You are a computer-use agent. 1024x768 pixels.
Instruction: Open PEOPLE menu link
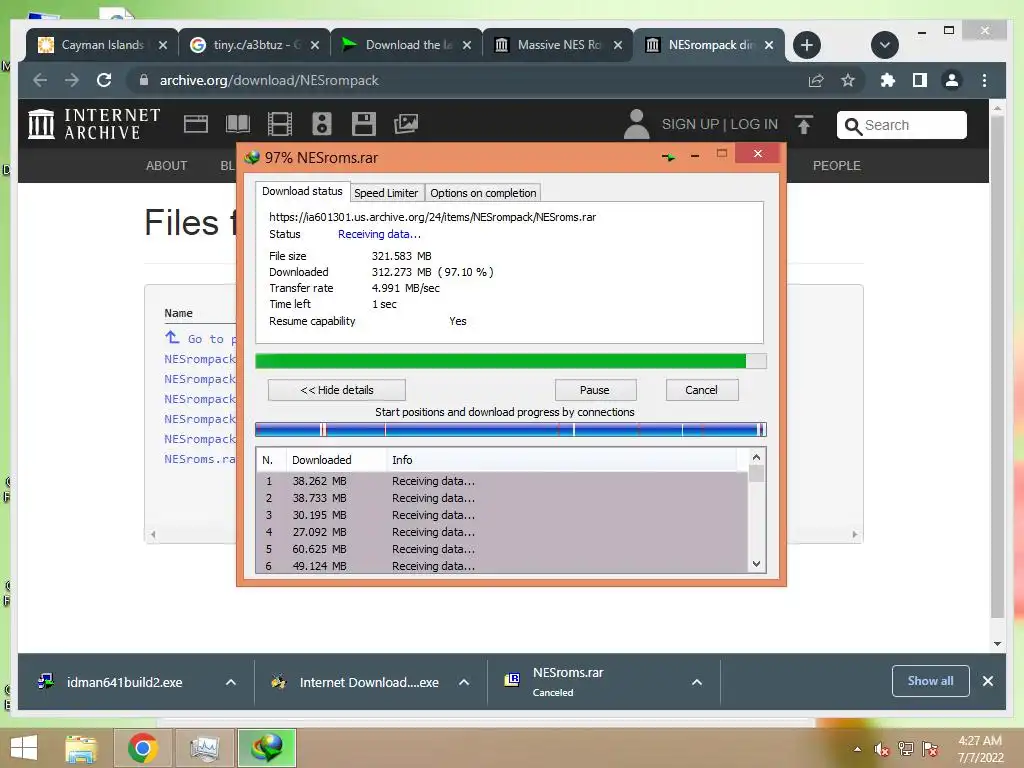(x=837, y=166)
